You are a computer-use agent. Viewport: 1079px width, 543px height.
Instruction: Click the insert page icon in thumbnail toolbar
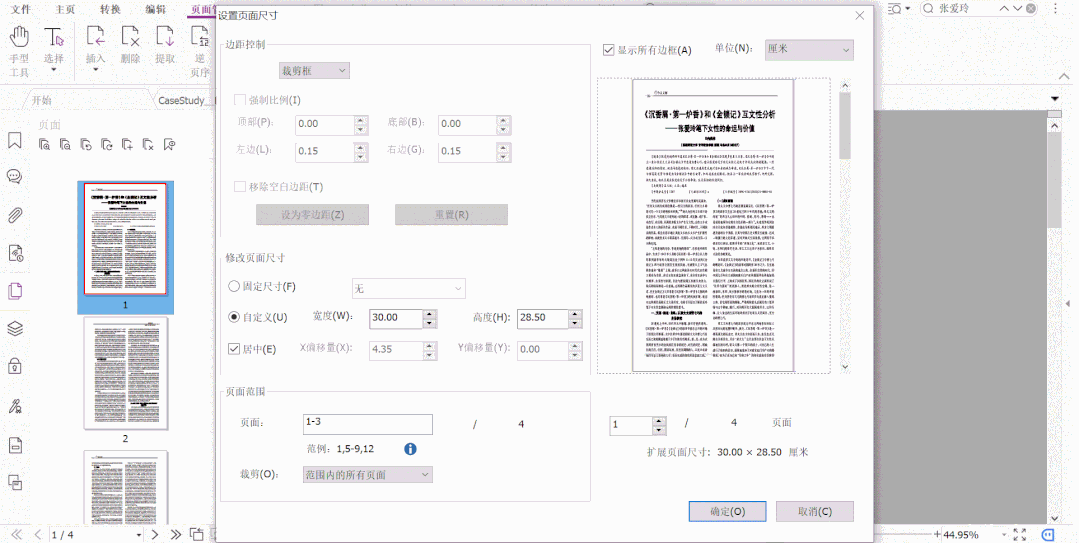[x=127, y=145]
